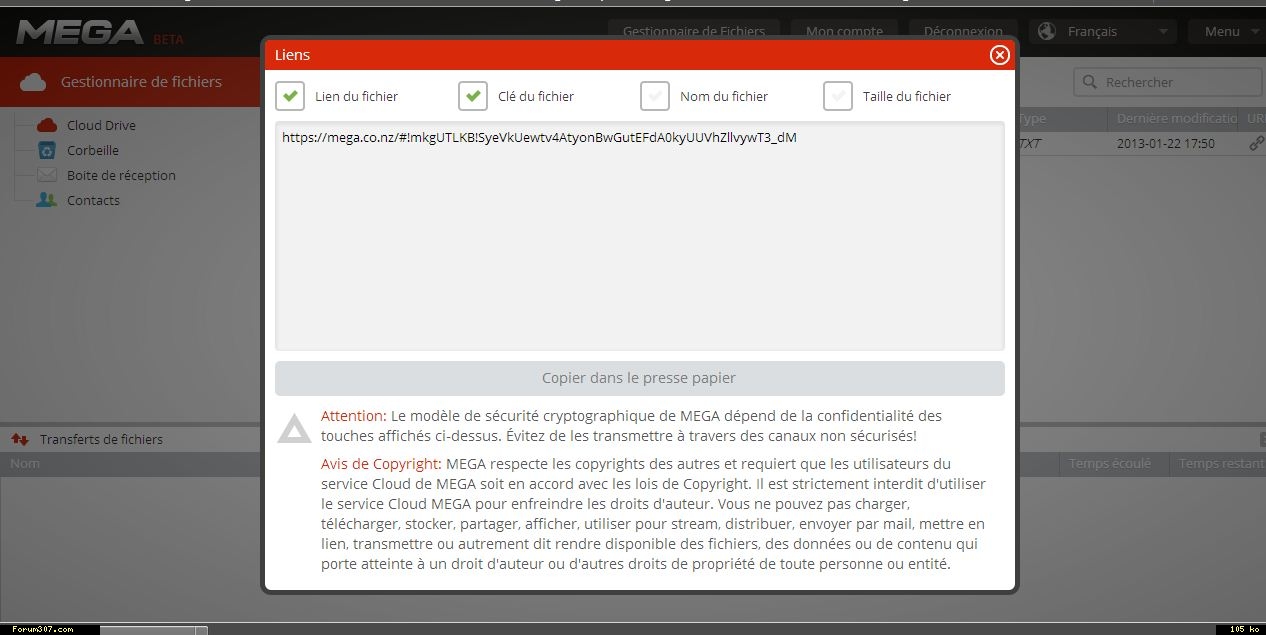Expand the Menu dropdown
Viewport: 1266px width, 635px height.
tap(1227, 31)
